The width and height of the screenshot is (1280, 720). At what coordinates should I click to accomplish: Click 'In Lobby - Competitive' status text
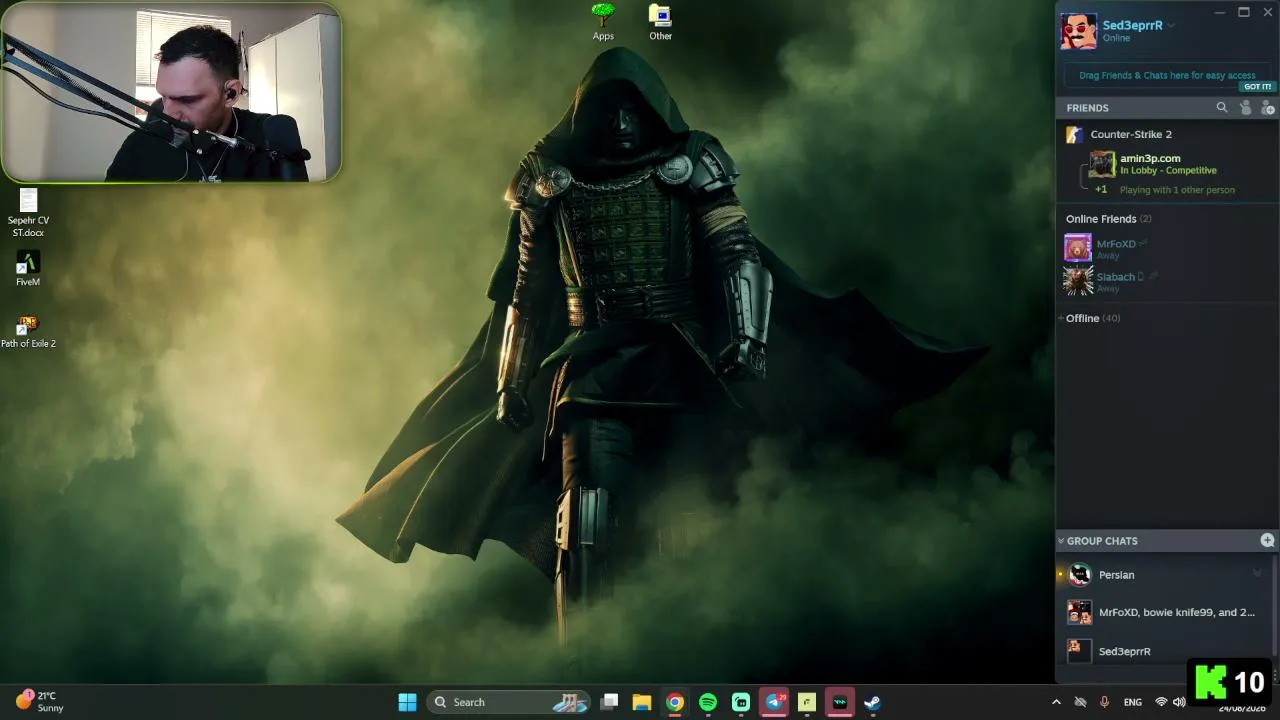point(1168,171)
